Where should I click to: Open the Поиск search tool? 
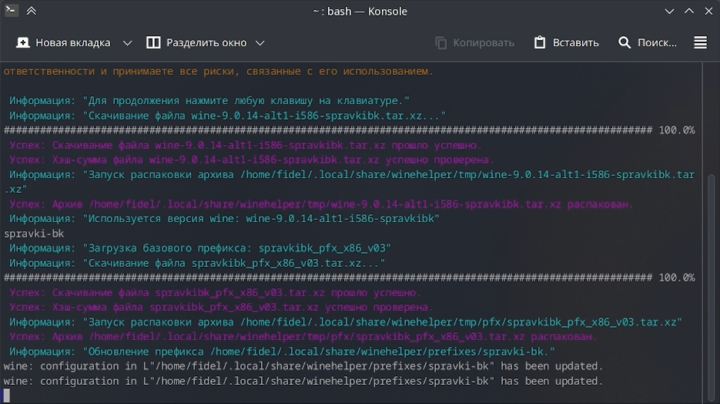click(x=647, y=43)
